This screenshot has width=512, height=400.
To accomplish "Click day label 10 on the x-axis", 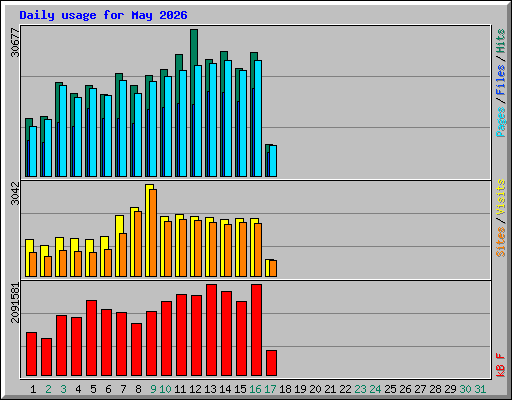I will [x=165, y=389].
